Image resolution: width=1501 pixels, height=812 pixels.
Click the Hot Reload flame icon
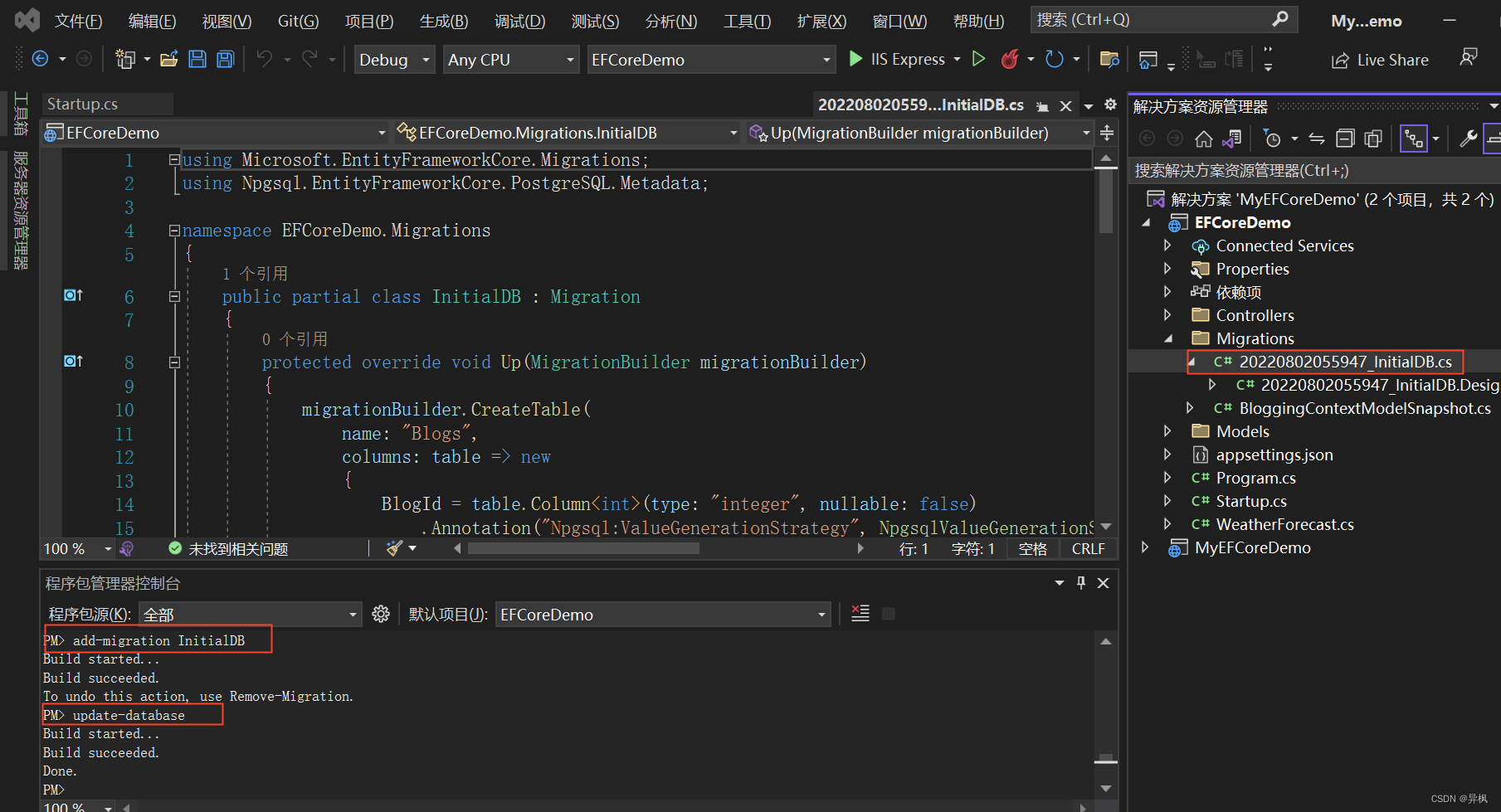click(x=1010, y=59)
